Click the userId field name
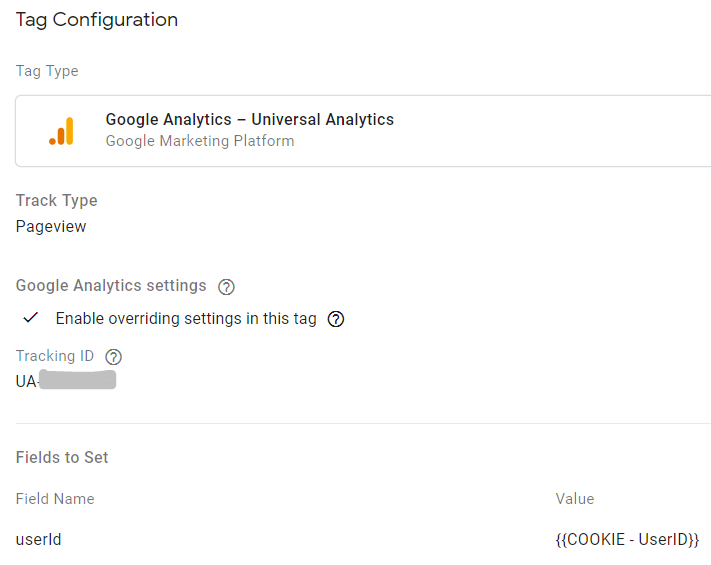The width and height of the screenshot is (711, 565). (x=39, y=540)
